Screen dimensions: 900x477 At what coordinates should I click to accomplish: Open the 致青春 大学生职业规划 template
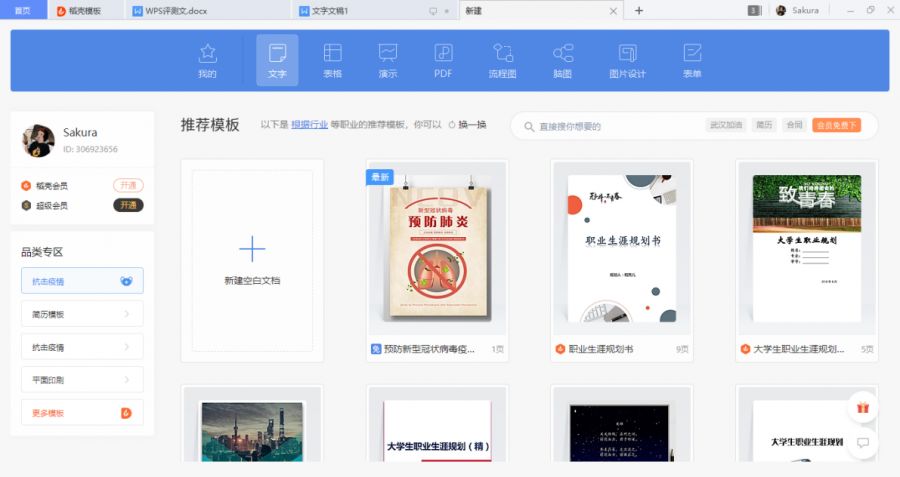[806, 249]
